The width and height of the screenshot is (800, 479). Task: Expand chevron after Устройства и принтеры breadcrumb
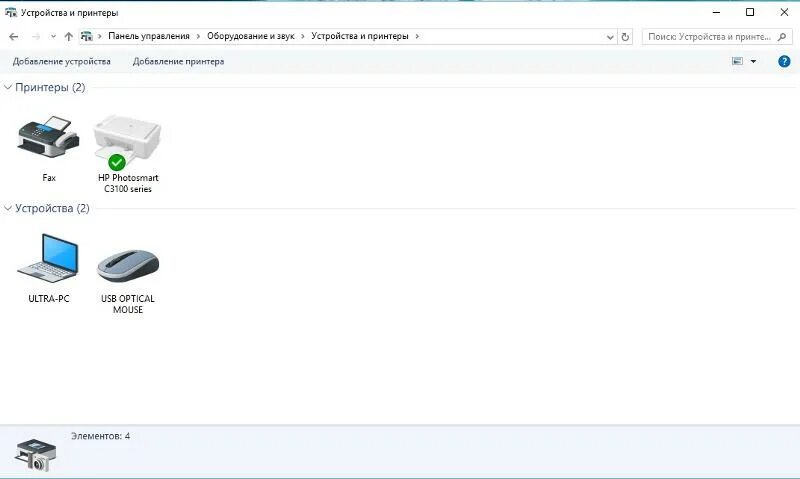[417, 36]
